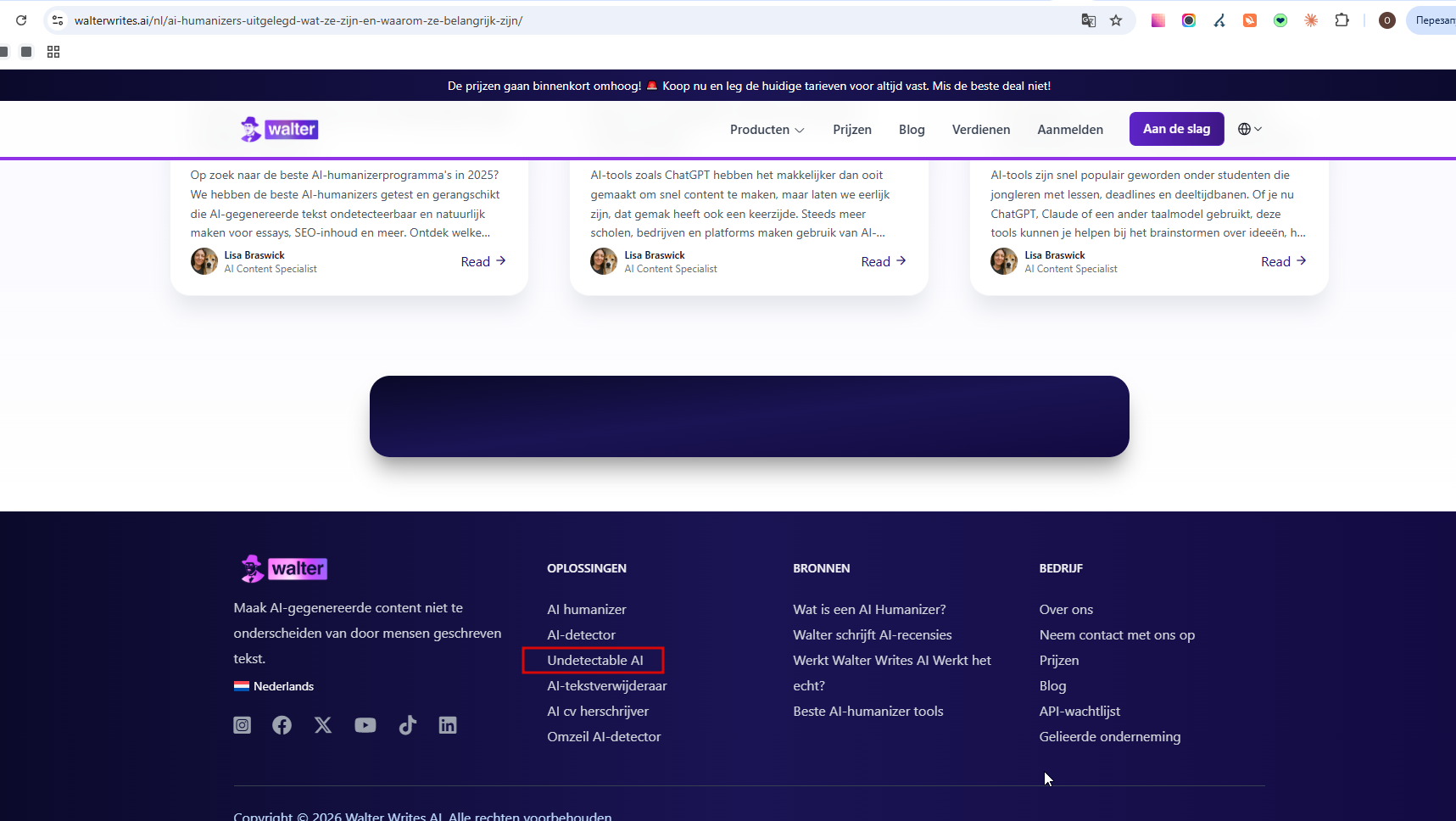Bookmark this page with the star icon
1456x821 pixels.
(1116, 20)
